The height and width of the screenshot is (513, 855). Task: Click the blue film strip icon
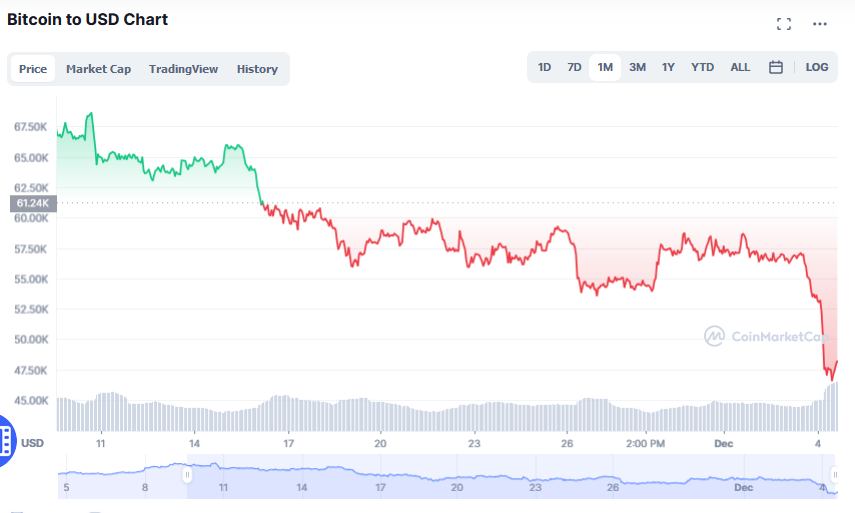(7, 440)
